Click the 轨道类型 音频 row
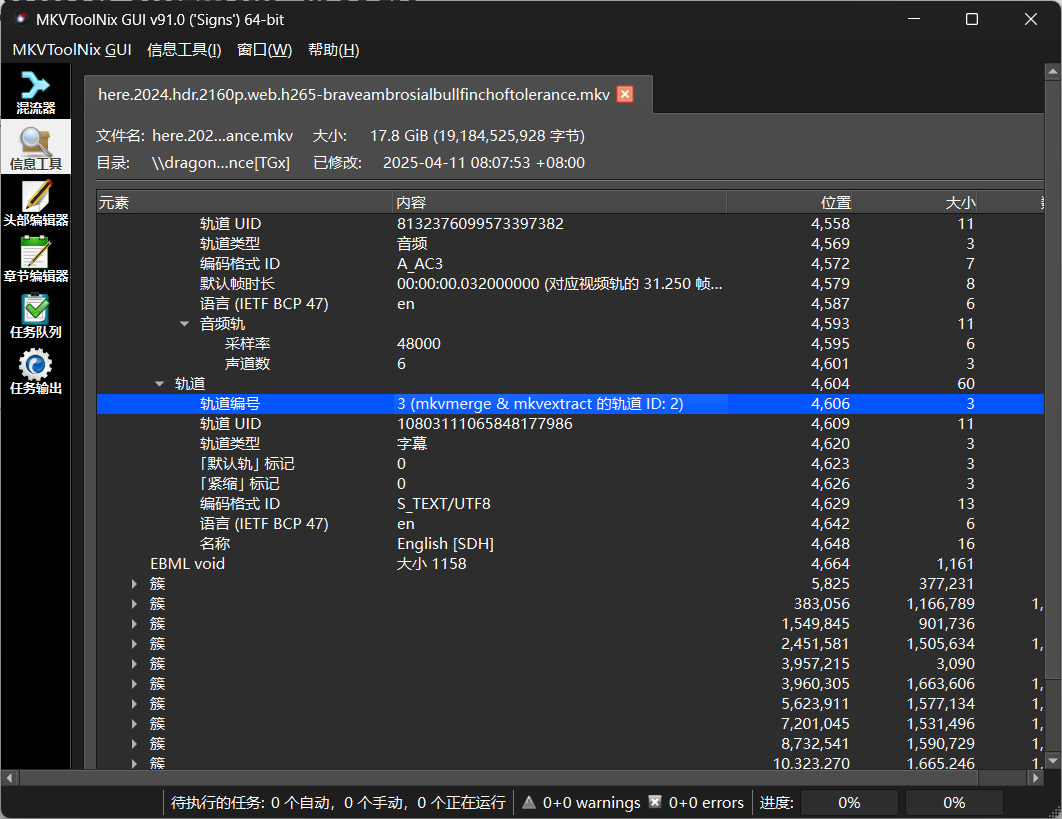Image resolution: width=1062 pixels, height=819 pixels. (570, 244)
